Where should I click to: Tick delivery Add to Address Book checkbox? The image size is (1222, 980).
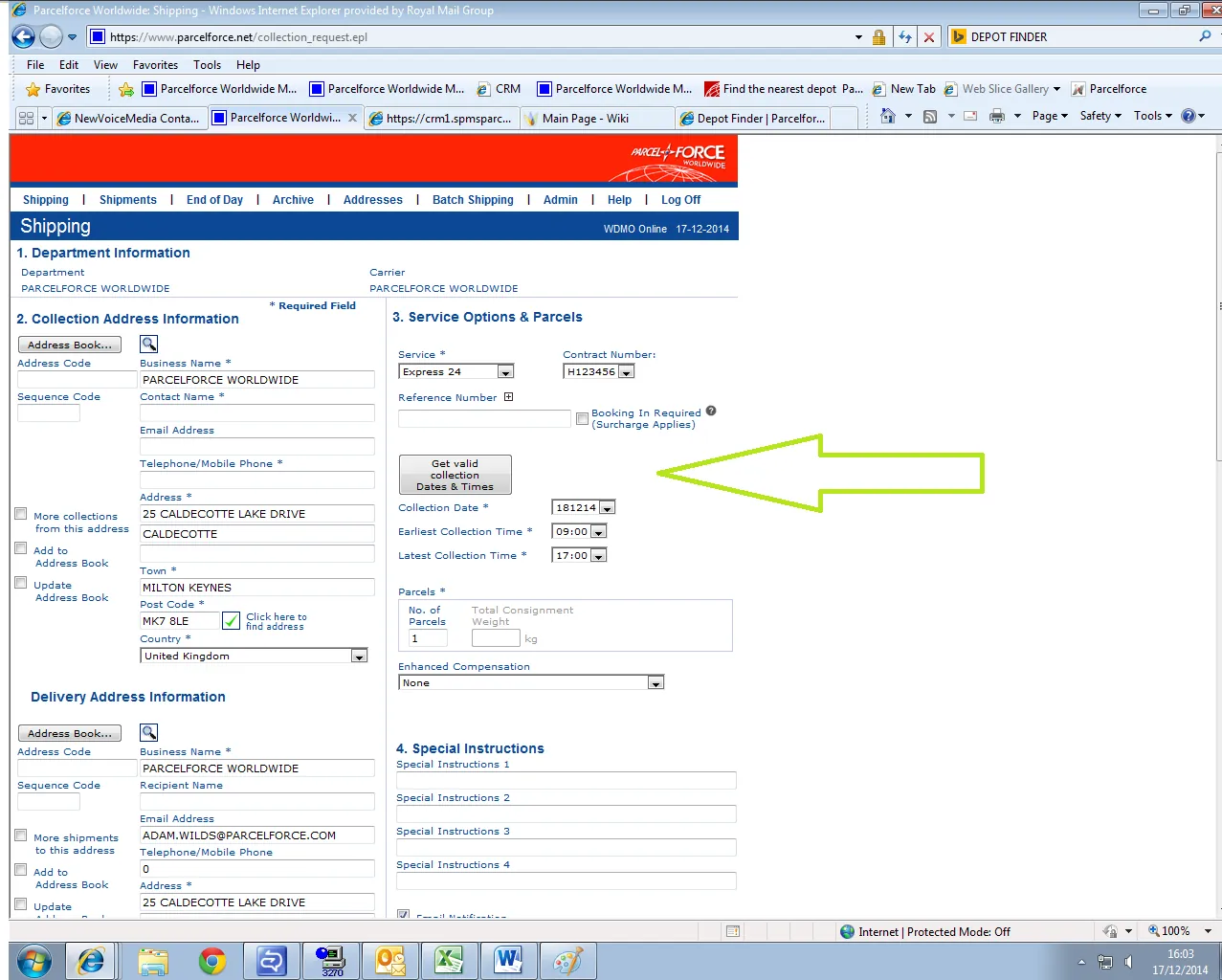[x=20, y=870]
